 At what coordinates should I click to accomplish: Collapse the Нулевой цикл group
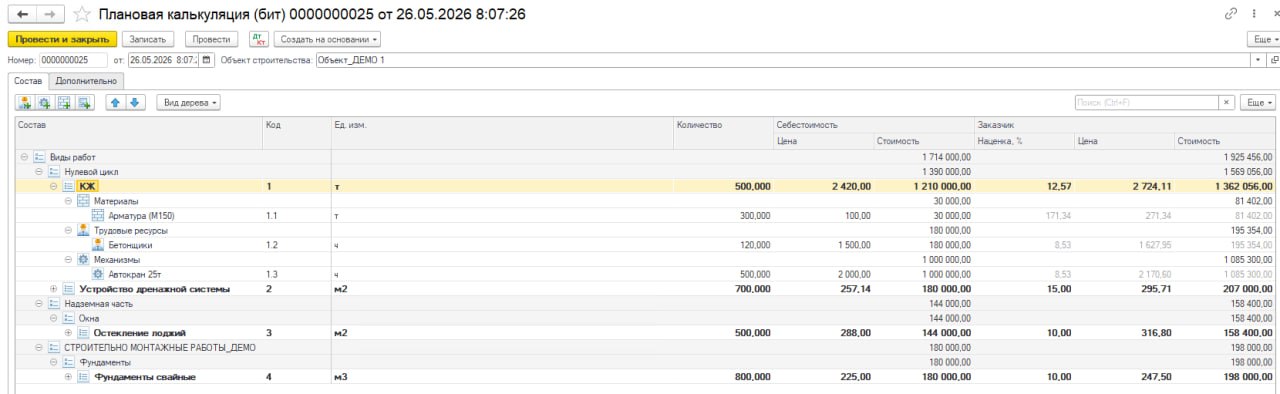point(38,172)
